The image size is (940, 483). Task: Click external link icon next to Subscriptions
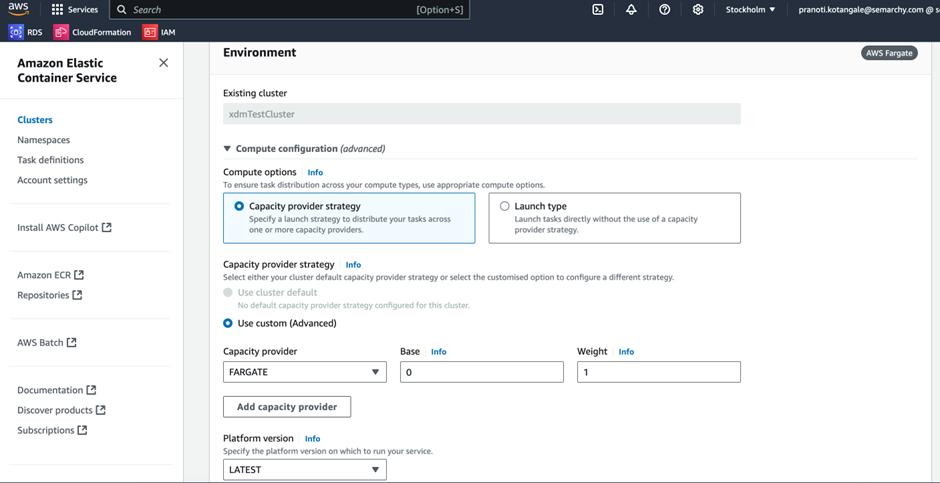82,430
